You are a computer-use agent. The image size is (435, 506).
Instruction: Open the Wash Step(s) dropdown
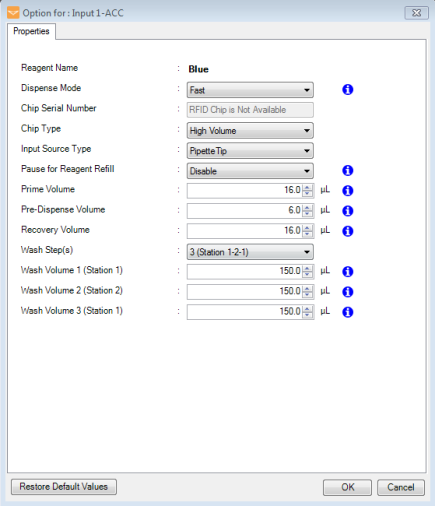click(250, 252)
